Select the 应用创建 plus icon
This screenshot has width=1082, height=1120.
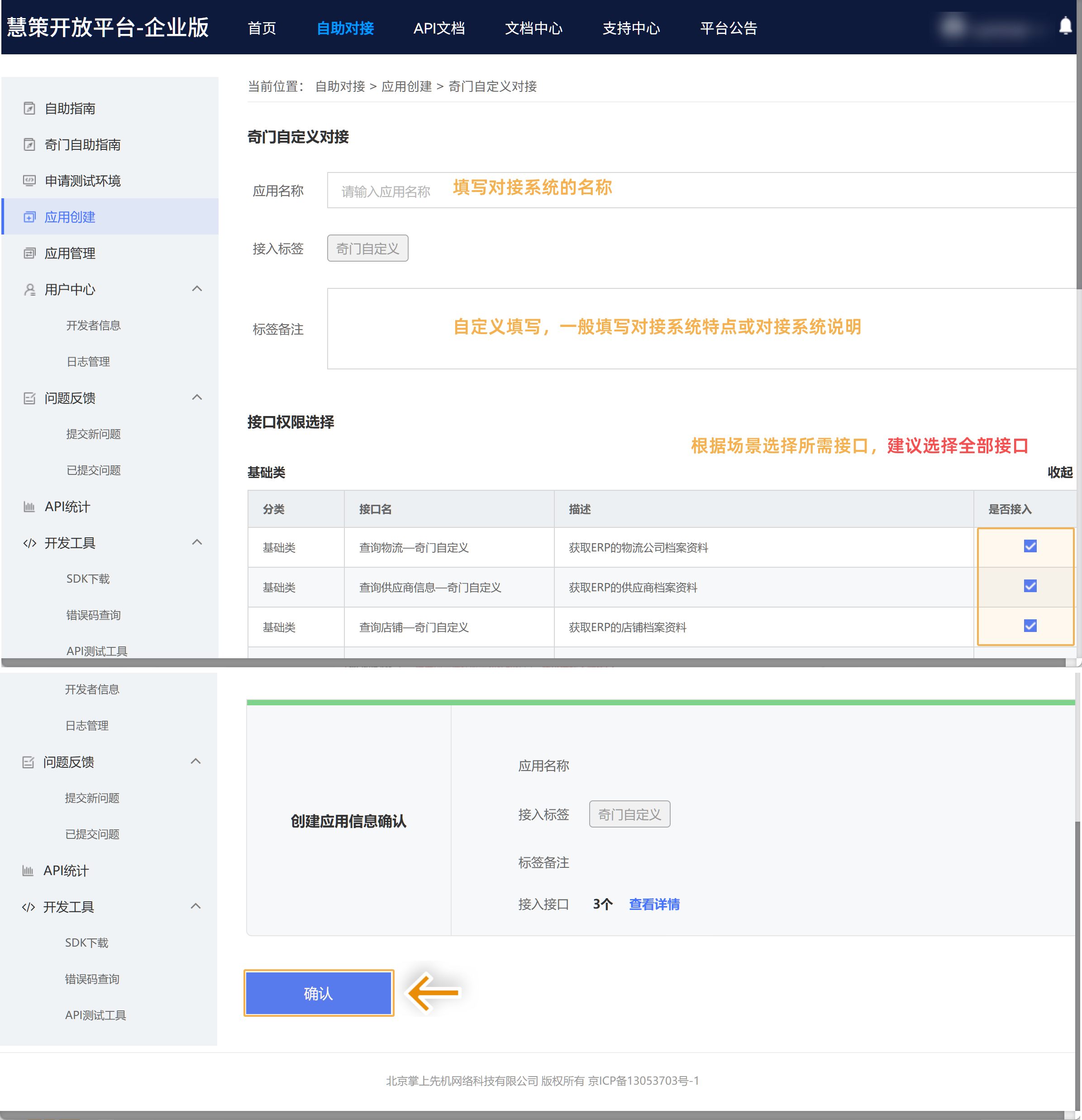pyautogui.click(x=30, y=217)
